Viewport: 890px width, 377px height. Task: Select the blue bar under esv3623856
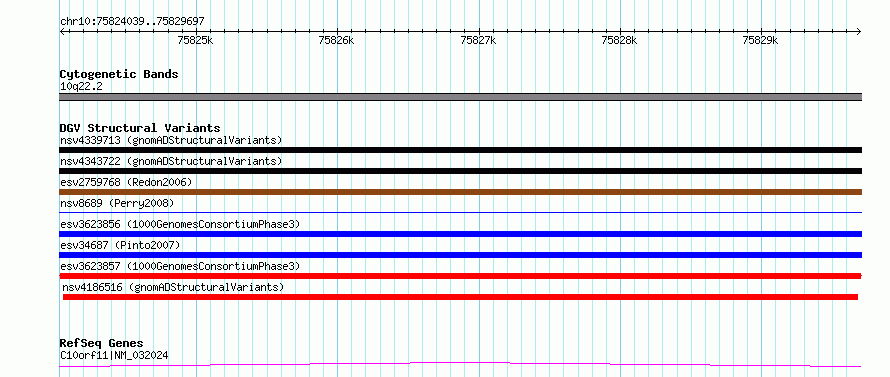point(460,234)
